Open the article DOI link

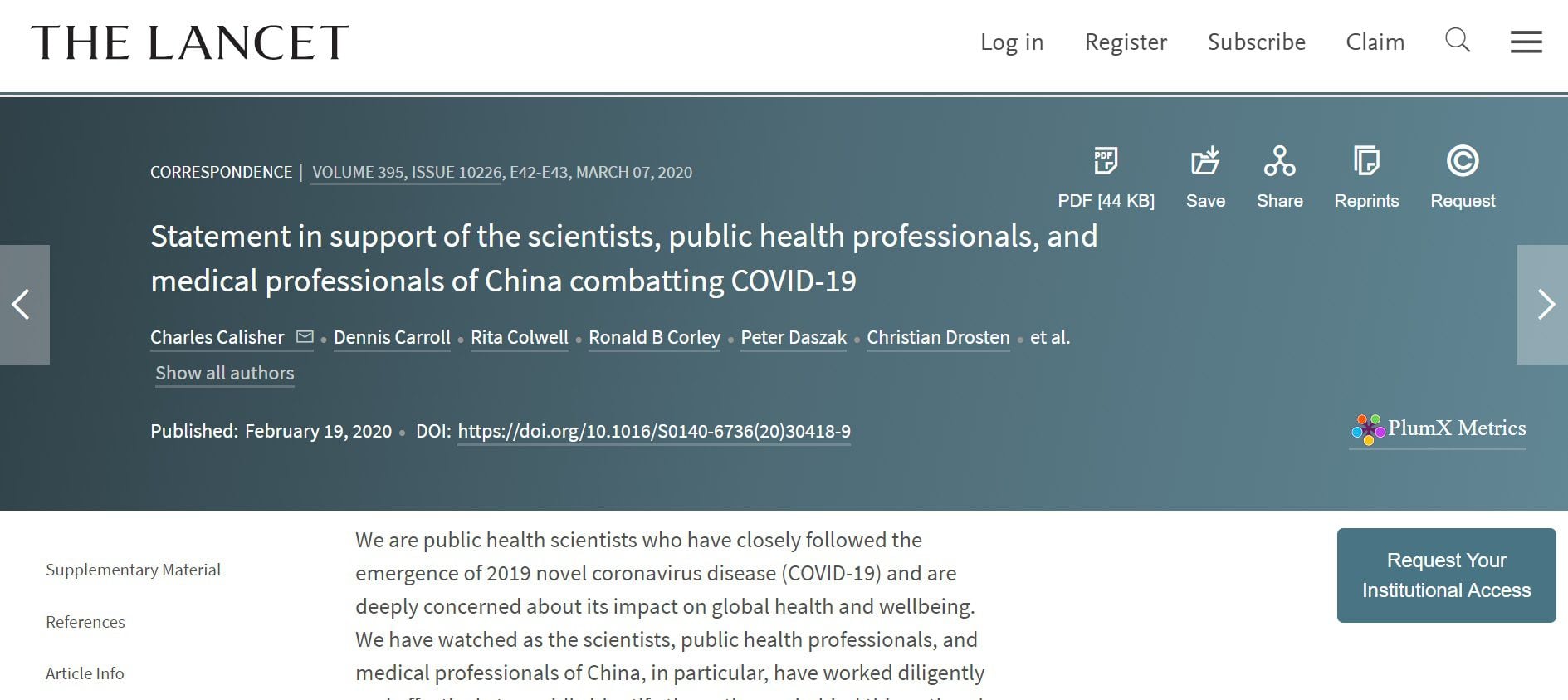coord(654,432)
